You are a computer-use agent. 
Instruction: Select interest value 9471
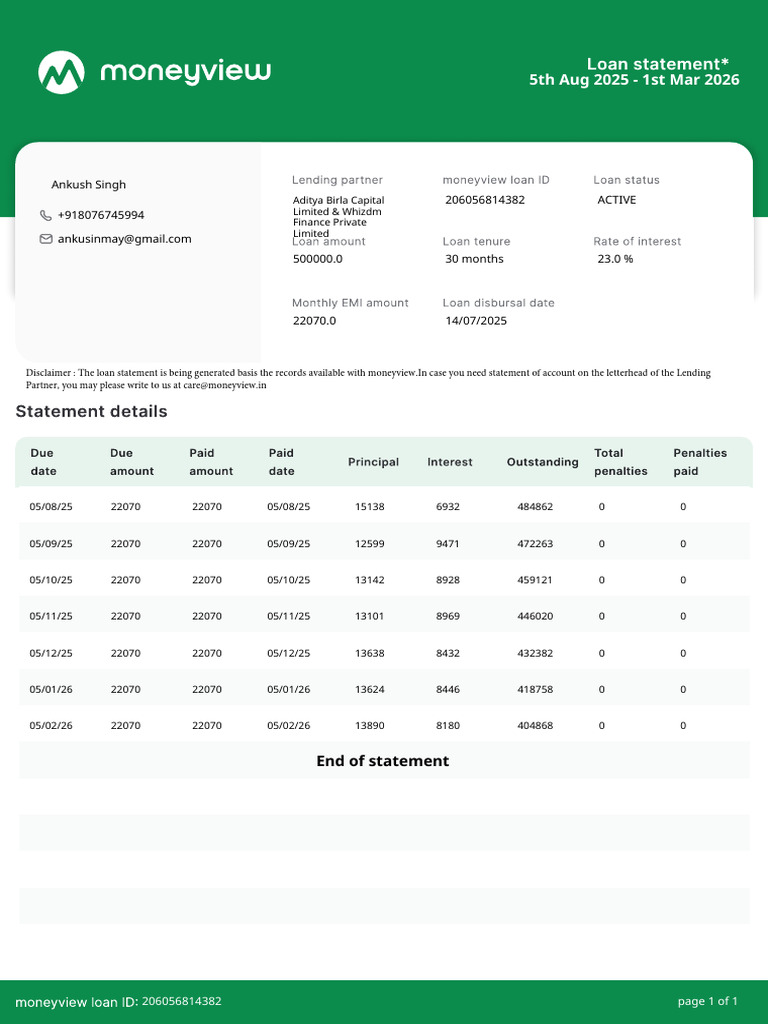click(448, 543)
